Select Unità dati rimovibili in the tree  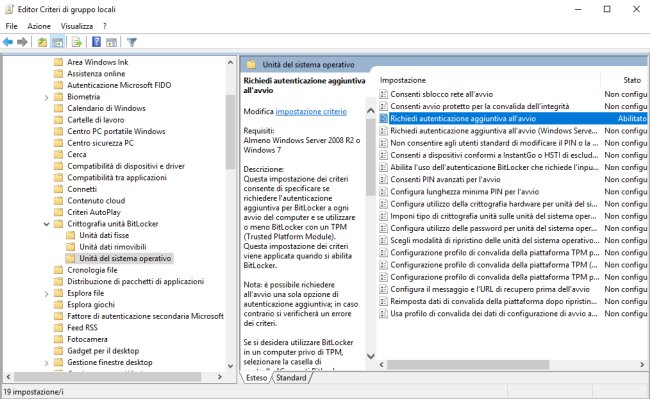113,247
